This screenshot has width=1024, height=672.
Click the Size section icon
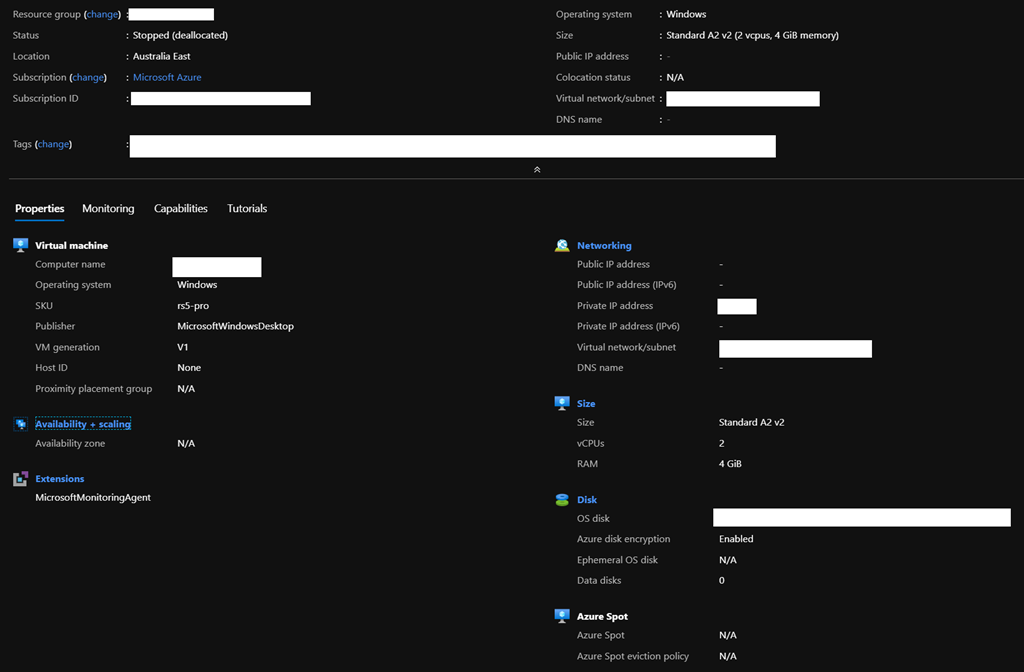(562, 403)
